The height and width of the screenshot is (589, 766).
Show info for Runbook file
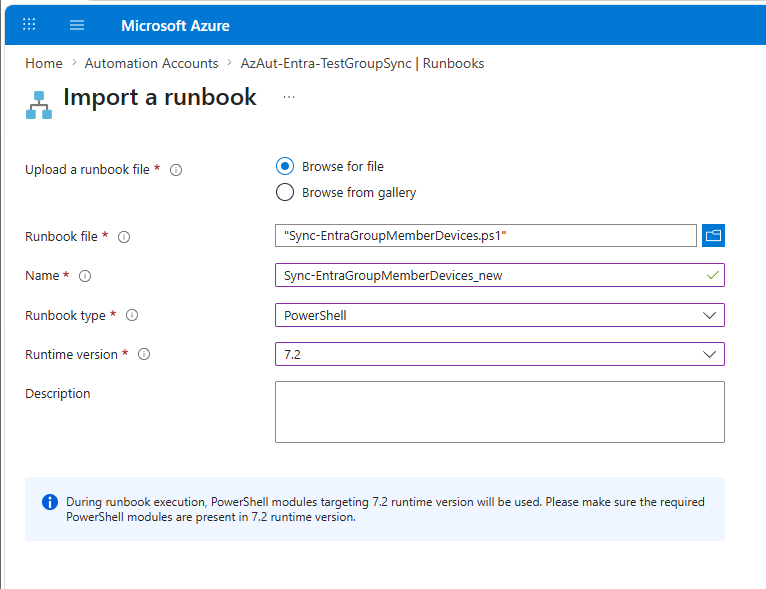[124, 237]
